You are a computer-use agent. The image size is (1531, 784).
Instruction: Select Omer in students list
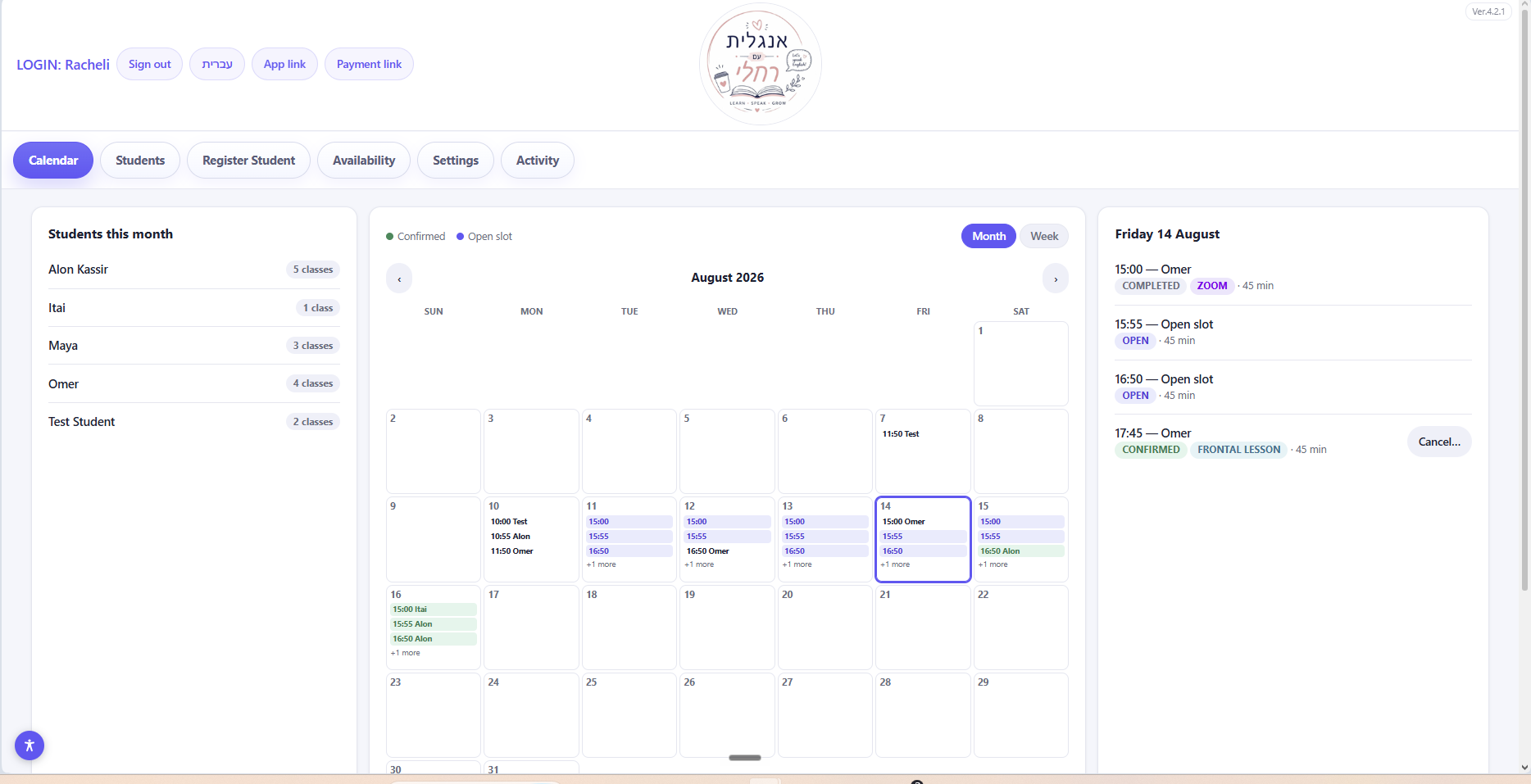pyautogui.click(x=193, y=383)
